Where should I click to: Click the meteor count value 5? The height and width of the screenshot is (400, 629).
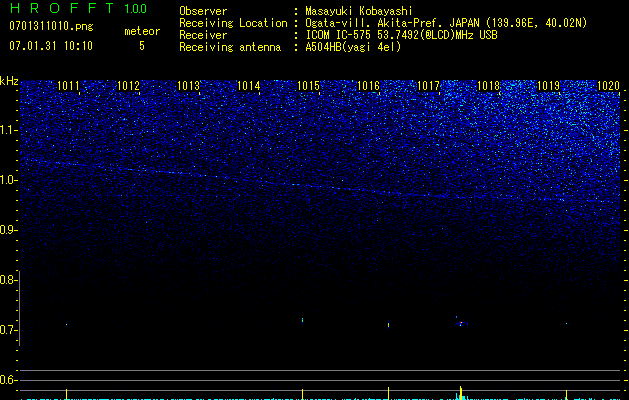click(x=141, y=45)
